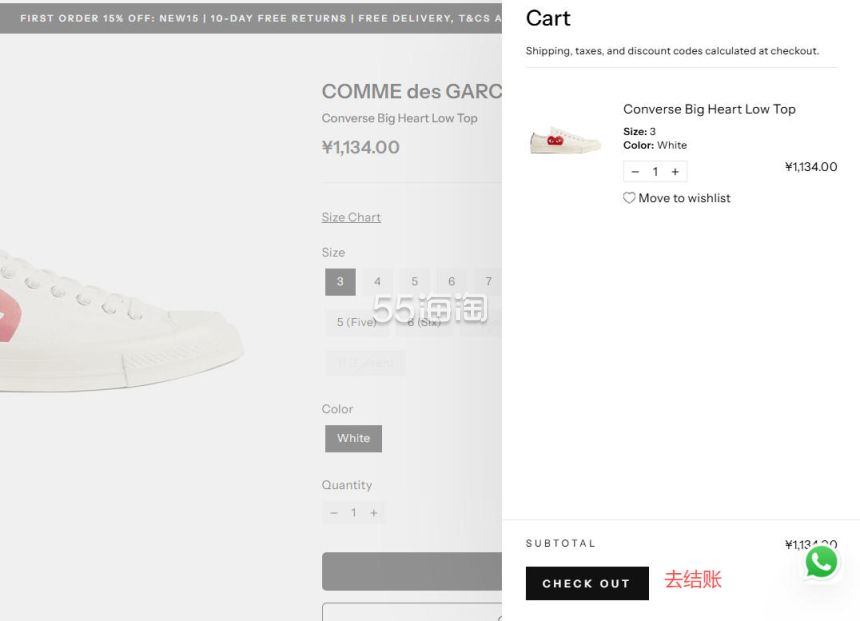Click the heart icon beside Move to wishlist
This screenshot has width=860, height=621.
629,198
